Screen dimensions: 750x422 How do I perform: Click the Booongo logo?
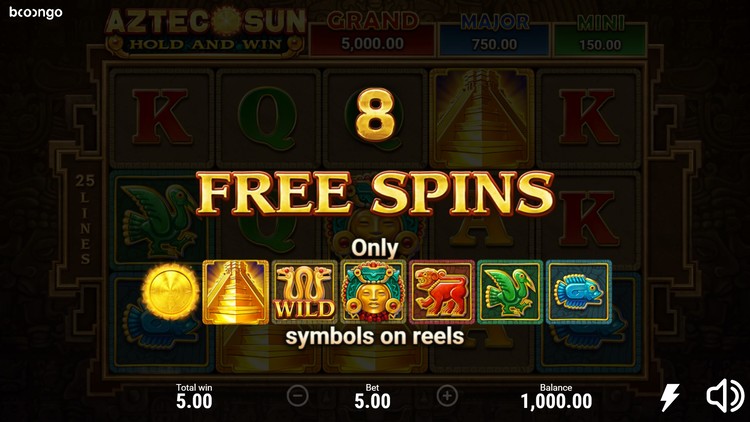click(36, 12)
